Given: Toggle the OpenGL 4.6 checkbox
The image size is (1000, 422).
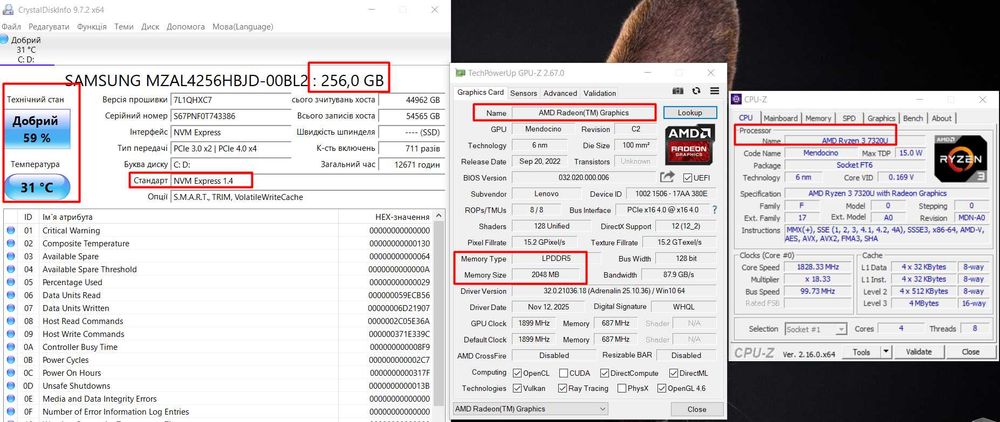Looking at the screenshot, I should tap(662, 388).
